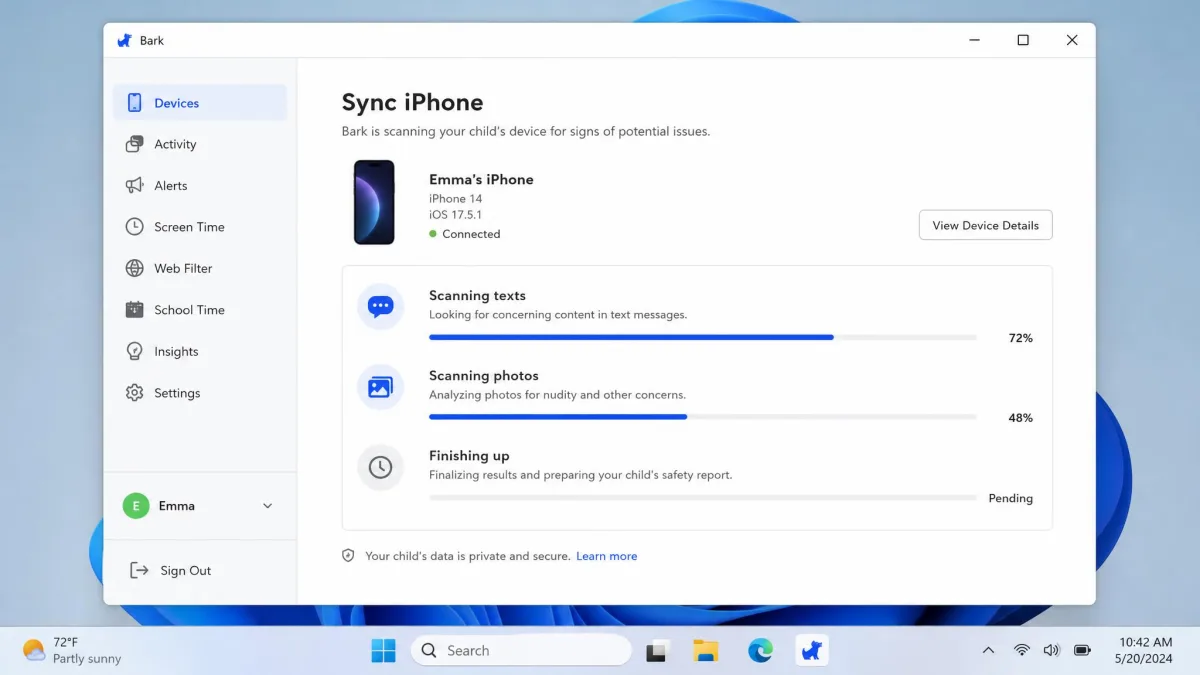Open the Settings section
The image size is (1200, 675).
pos(200,393)
